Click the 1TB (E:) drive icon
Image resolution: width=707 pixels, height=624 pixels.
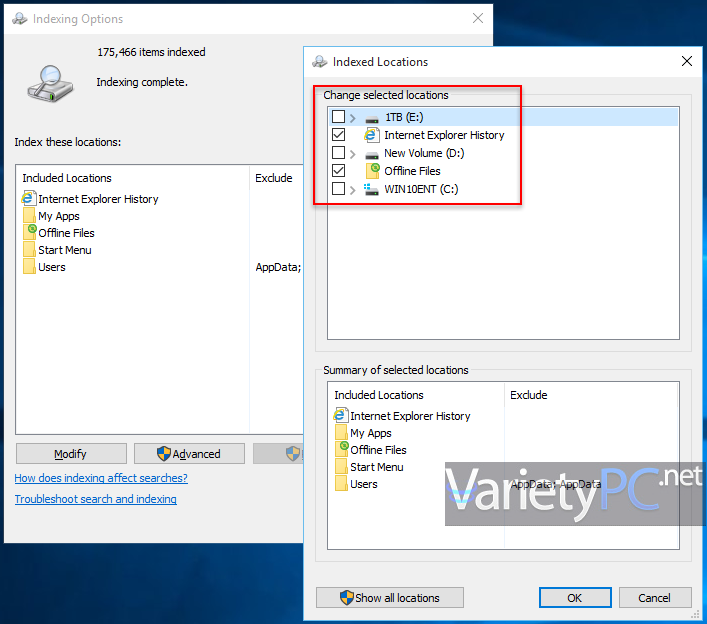372,118
